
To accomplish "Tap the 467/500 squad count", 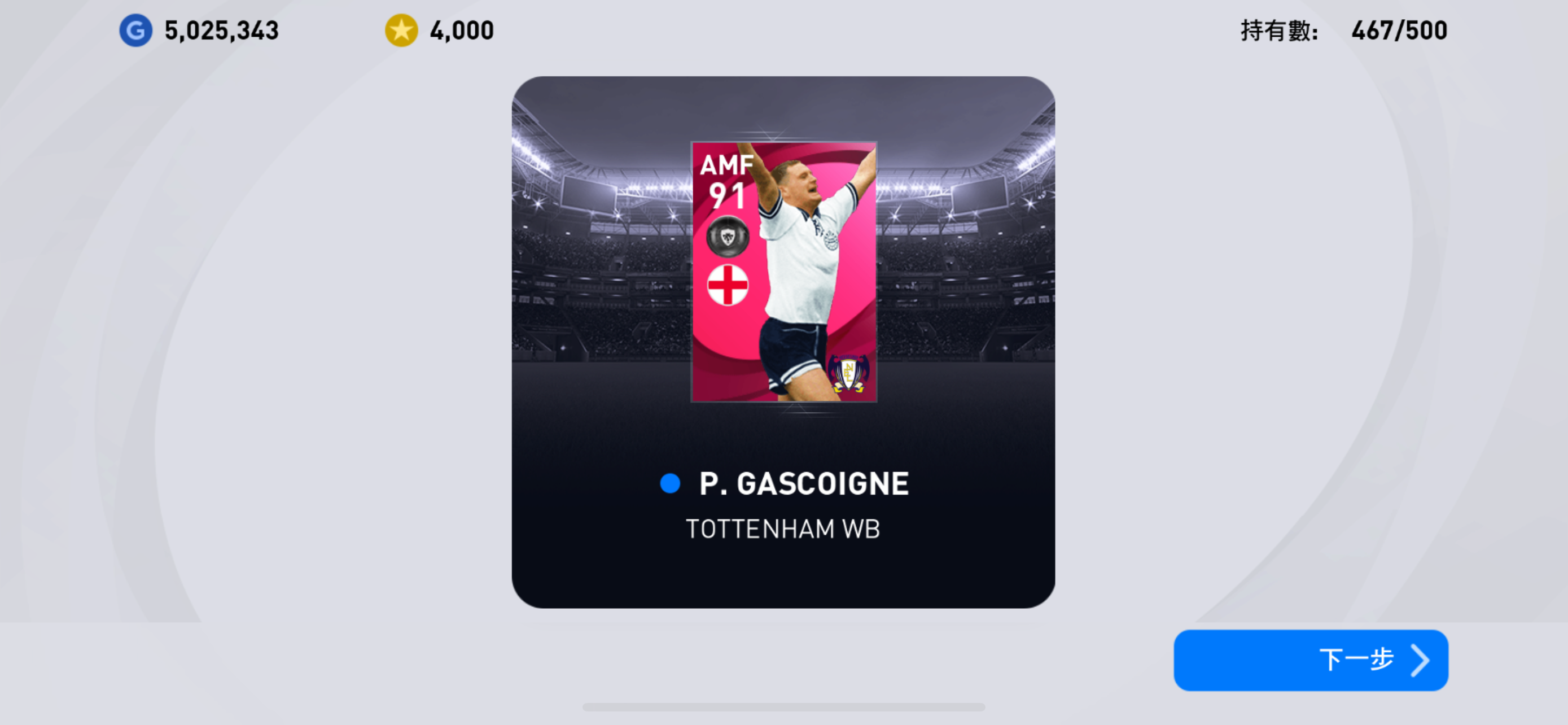I will (x=1399, y=30).
